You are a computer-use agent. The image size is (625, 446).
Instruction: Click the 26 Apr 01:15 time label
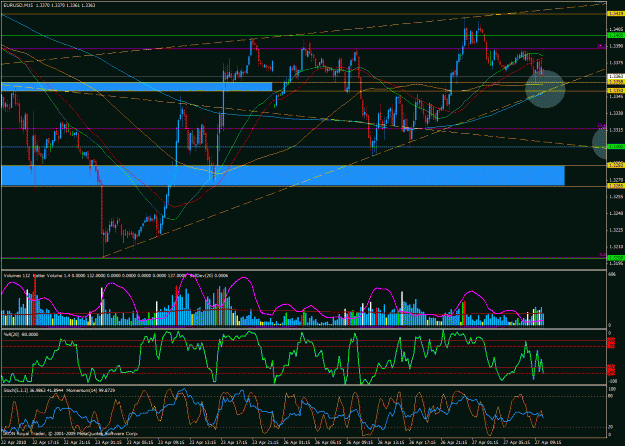(x=295, y=442)
